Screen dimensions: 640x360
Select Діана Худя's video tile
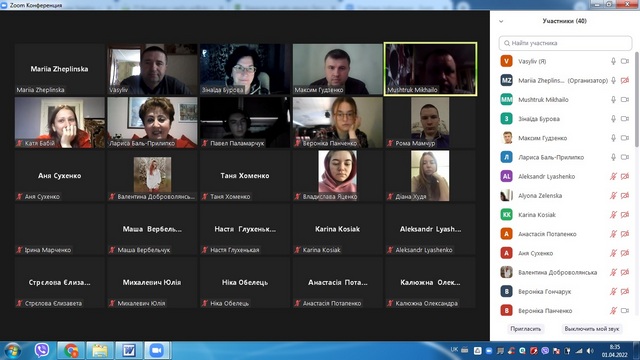point(430,176)
